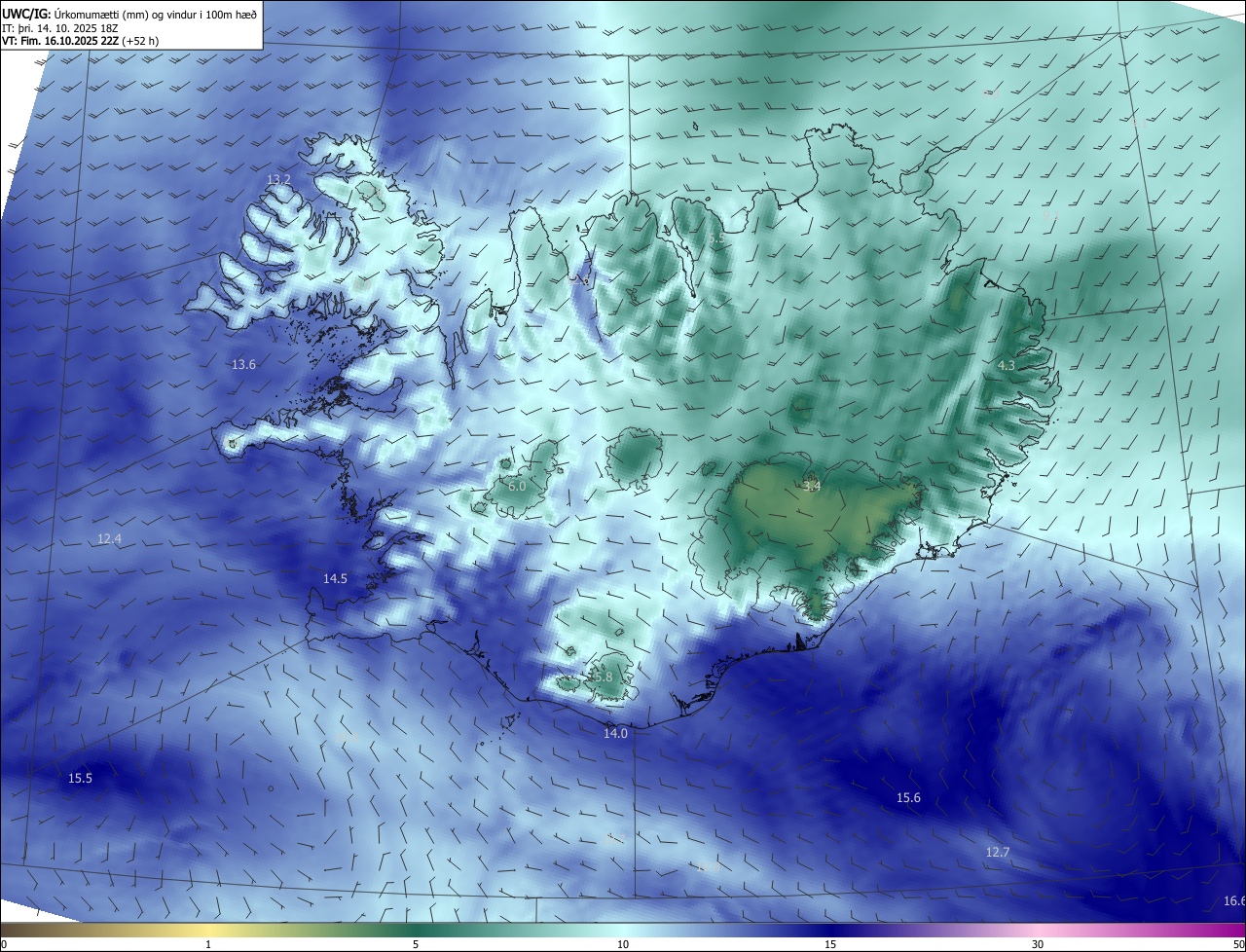Click the colorbar tick label 10

623,944
